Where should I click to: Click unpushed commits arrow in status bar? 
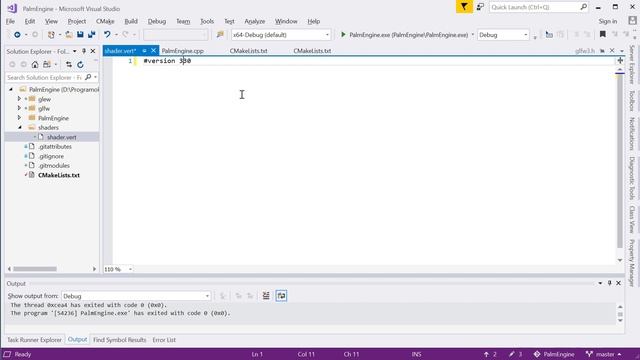point(490,354)
